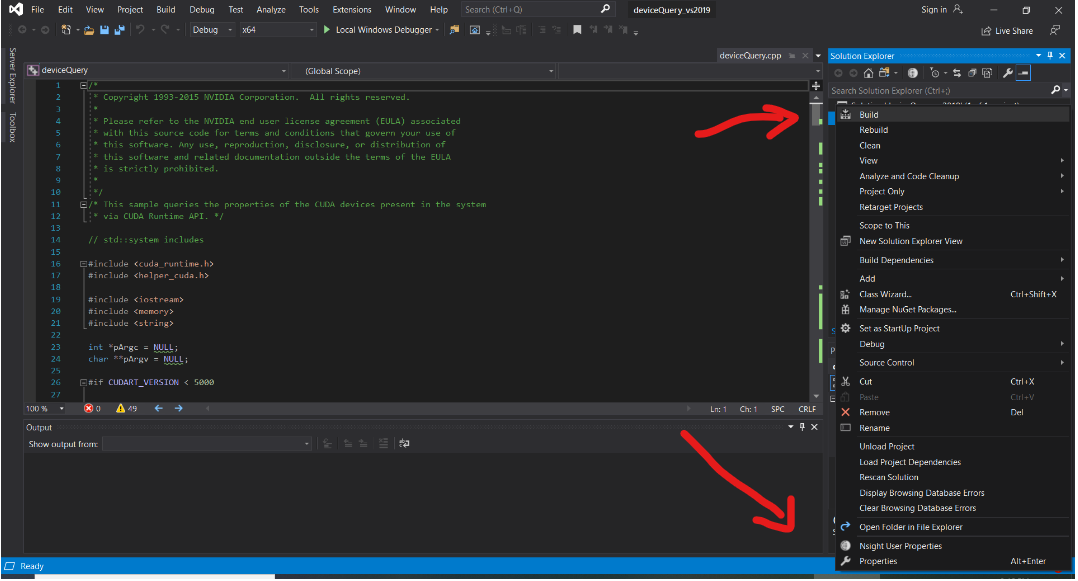Screen dimensions: 1078x581
Task: Click the Show All Files icon
Action: pyautogui.click(x=987, y=73)
